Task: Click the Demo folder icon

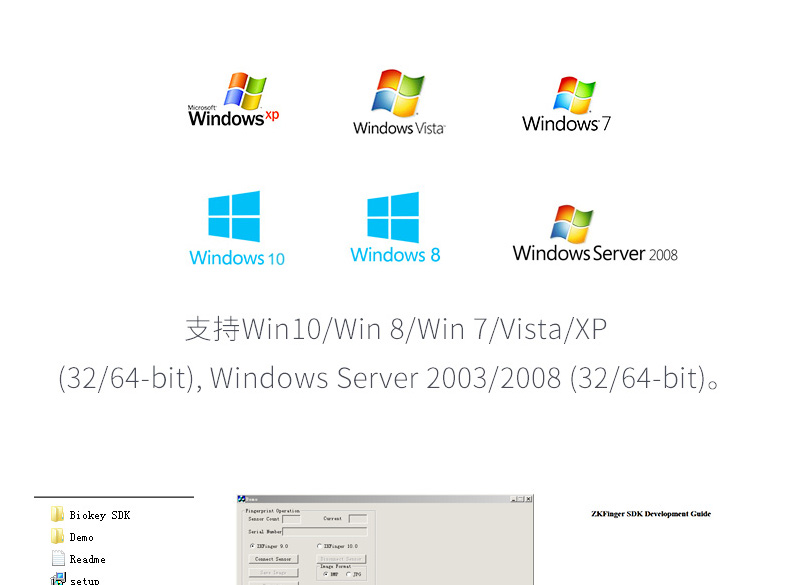Action: (57, 536)
